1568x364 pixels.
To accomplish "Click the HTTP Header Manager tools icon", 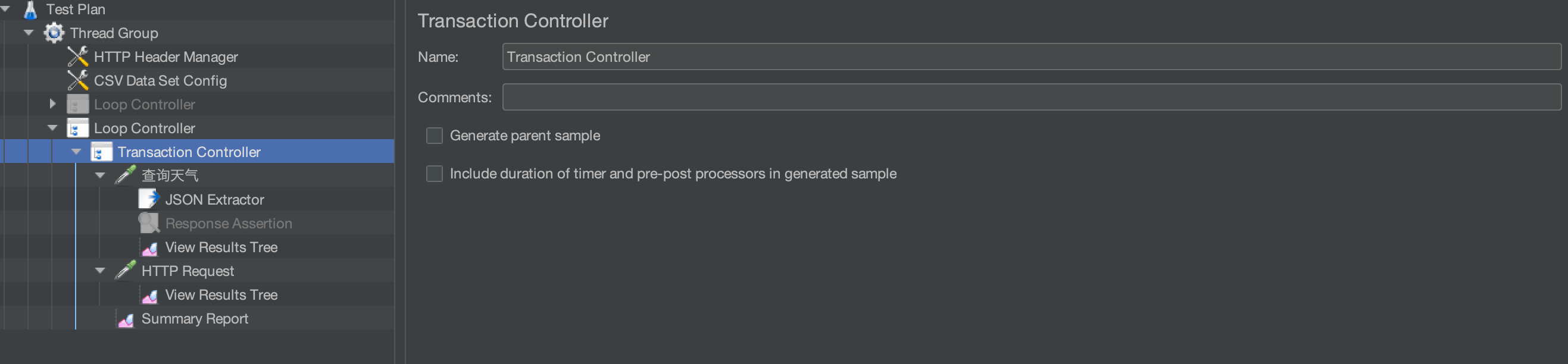I will tap(77, 57).
